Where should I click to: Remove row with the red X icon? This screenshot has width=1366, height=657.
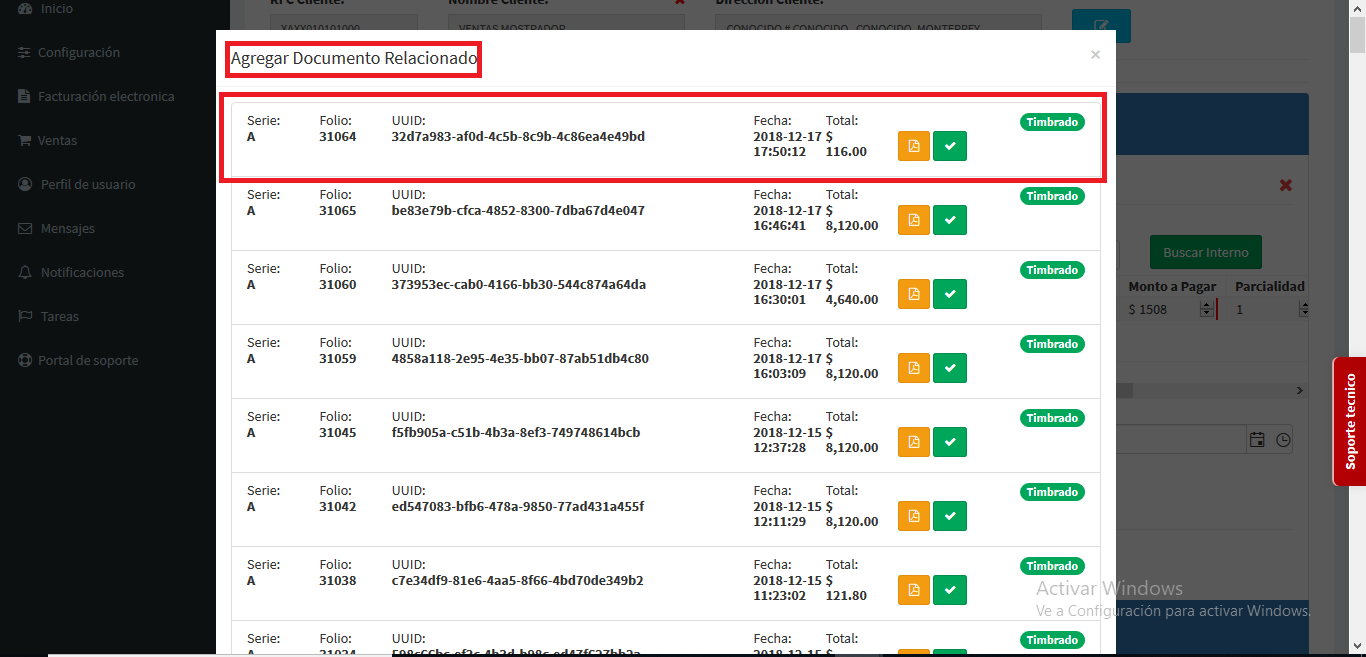pos(1286,185)
